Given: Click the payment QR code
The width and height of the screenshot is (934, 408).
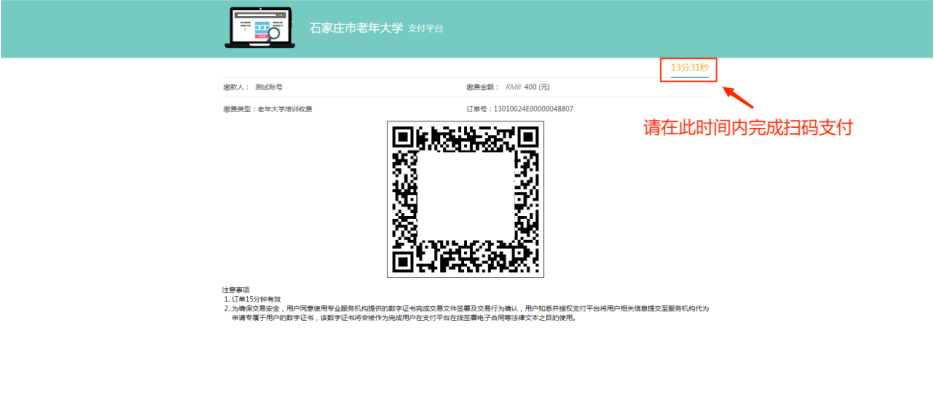Looking at the screenshot, I should coord(465,199).
